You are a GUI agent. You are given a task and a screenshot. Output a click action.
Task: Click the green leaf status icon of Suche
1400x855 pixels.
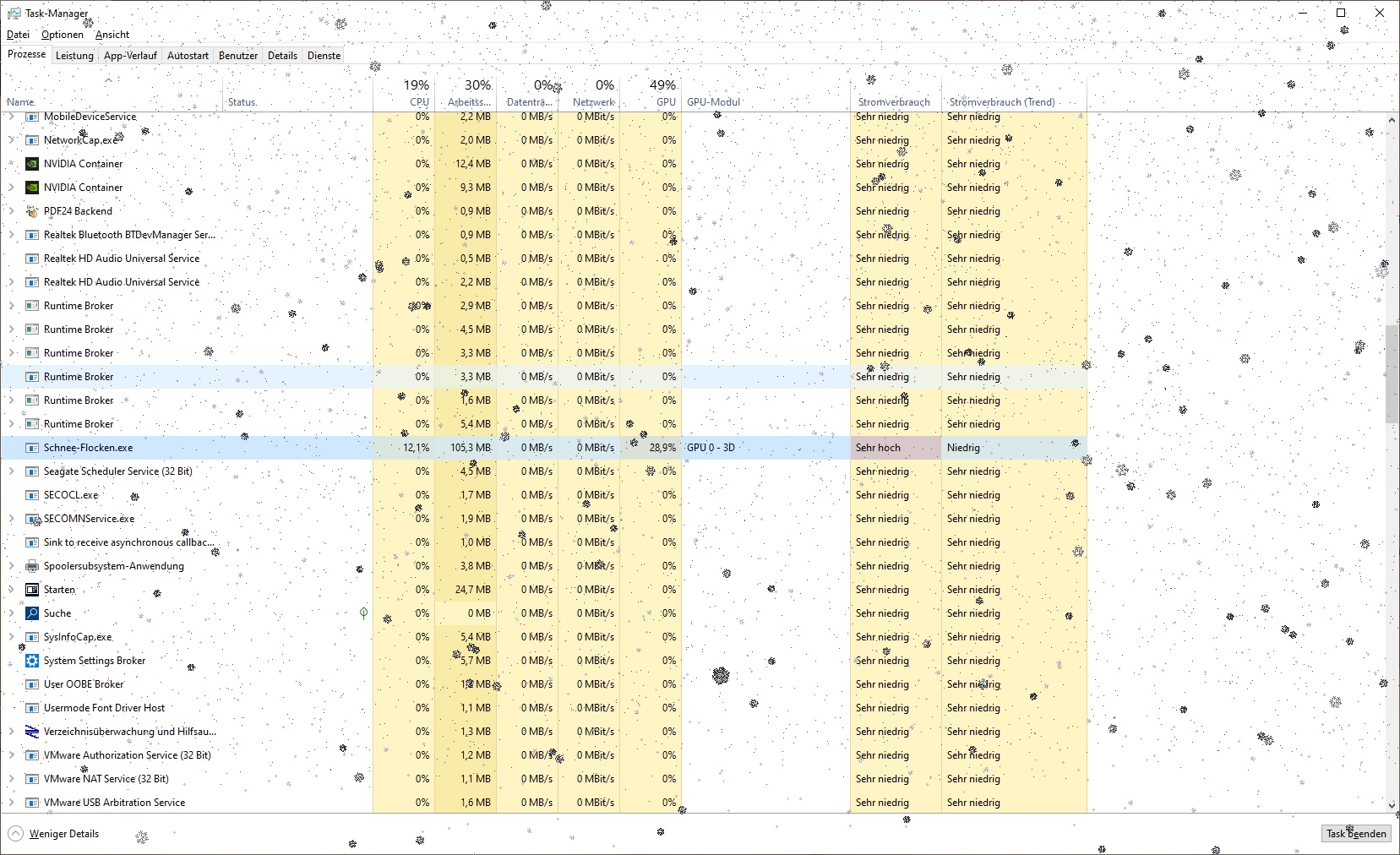point(363,613)
